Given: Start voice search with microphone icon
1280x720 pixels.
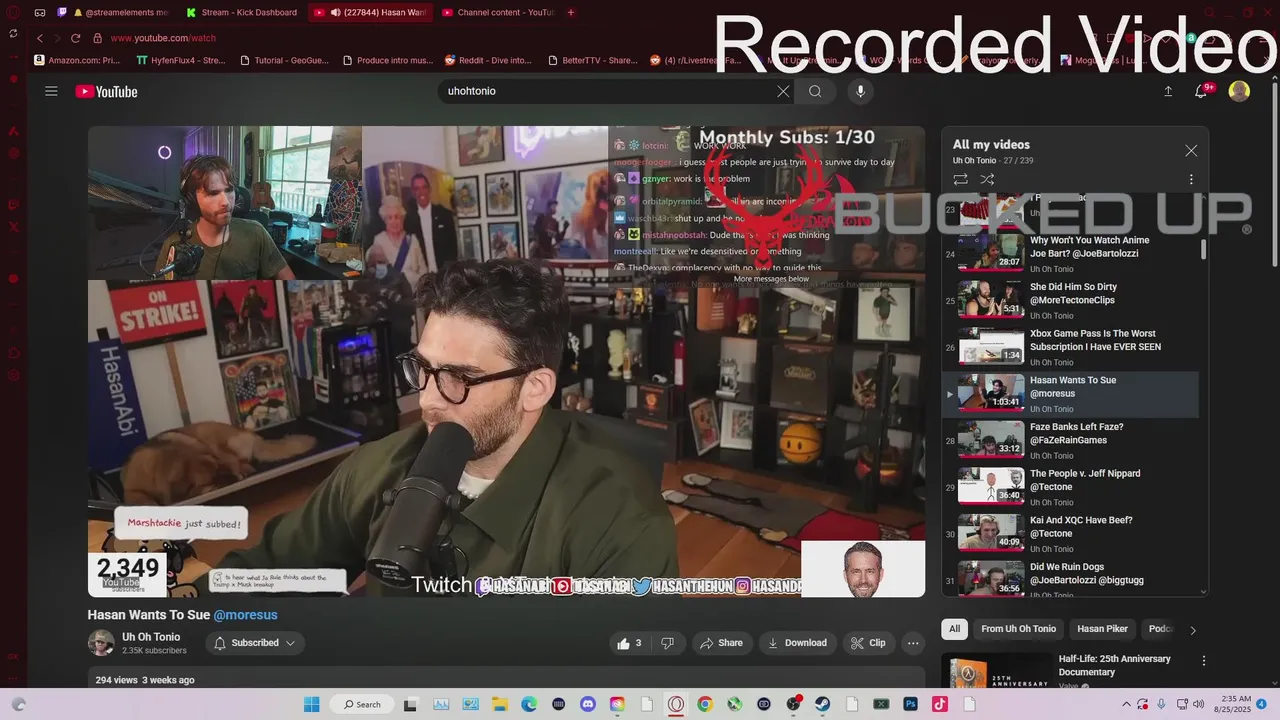Looking at the screenshot, I should pos(860,91).
